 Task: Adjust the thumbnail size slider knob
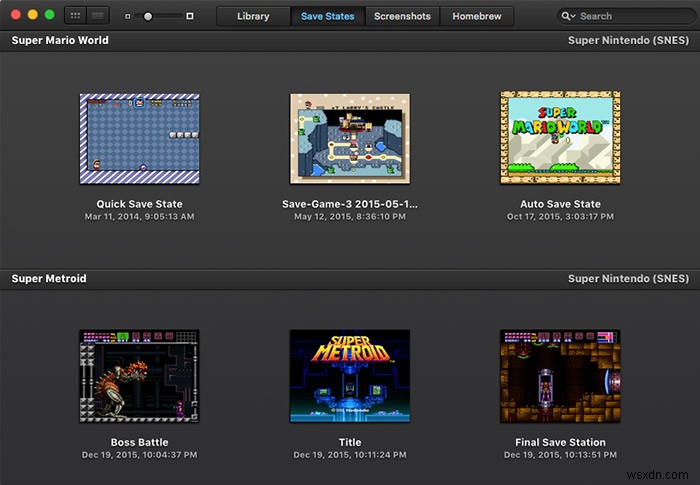click(148, 17)
